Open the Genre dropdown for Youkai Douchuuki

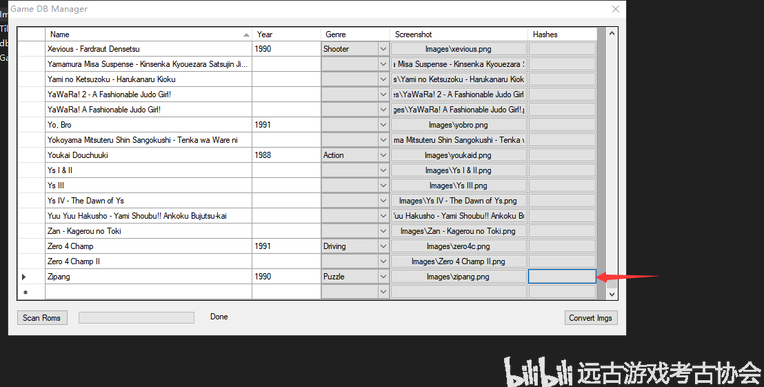click(383, 155)
